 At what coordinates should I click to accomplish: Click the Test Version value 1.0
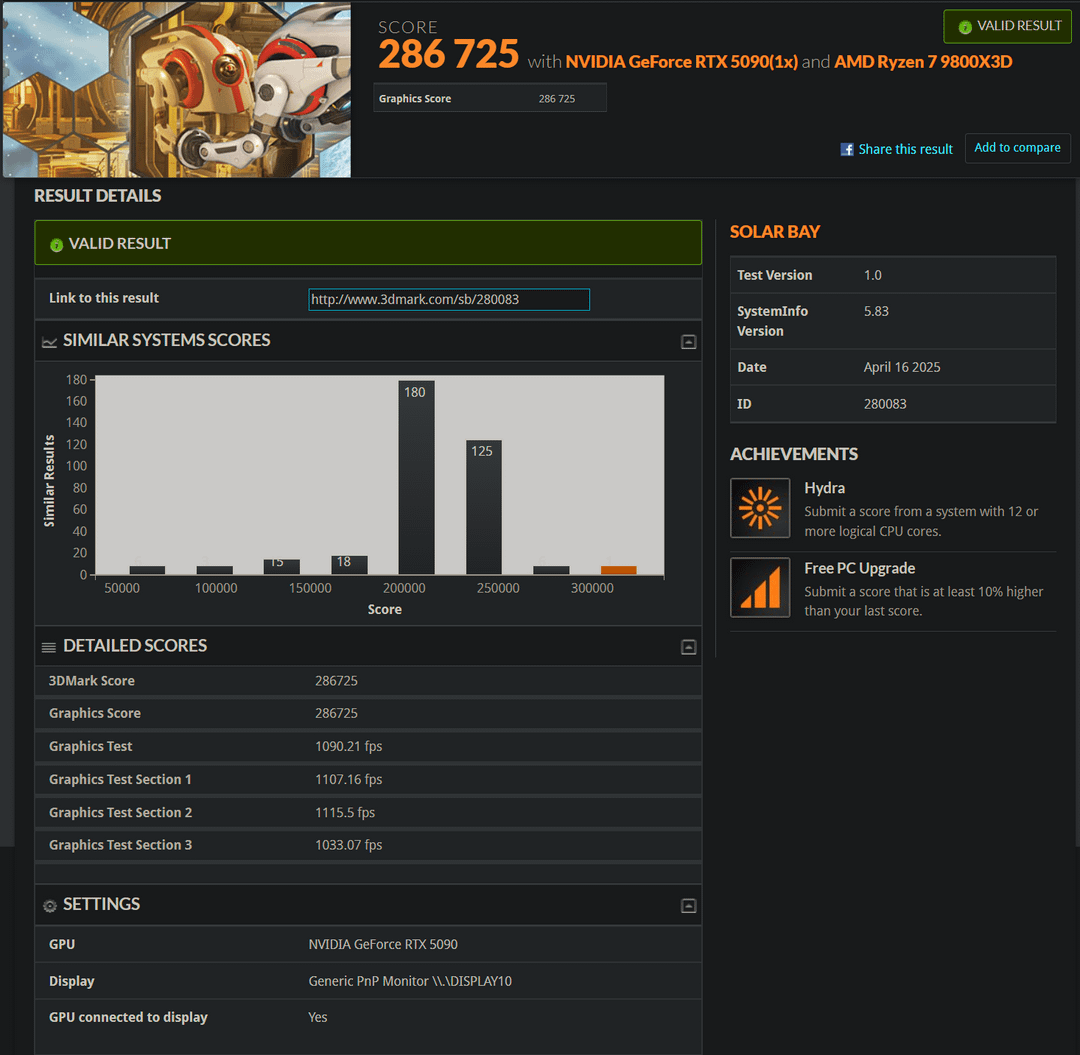[x=872, y=275]
